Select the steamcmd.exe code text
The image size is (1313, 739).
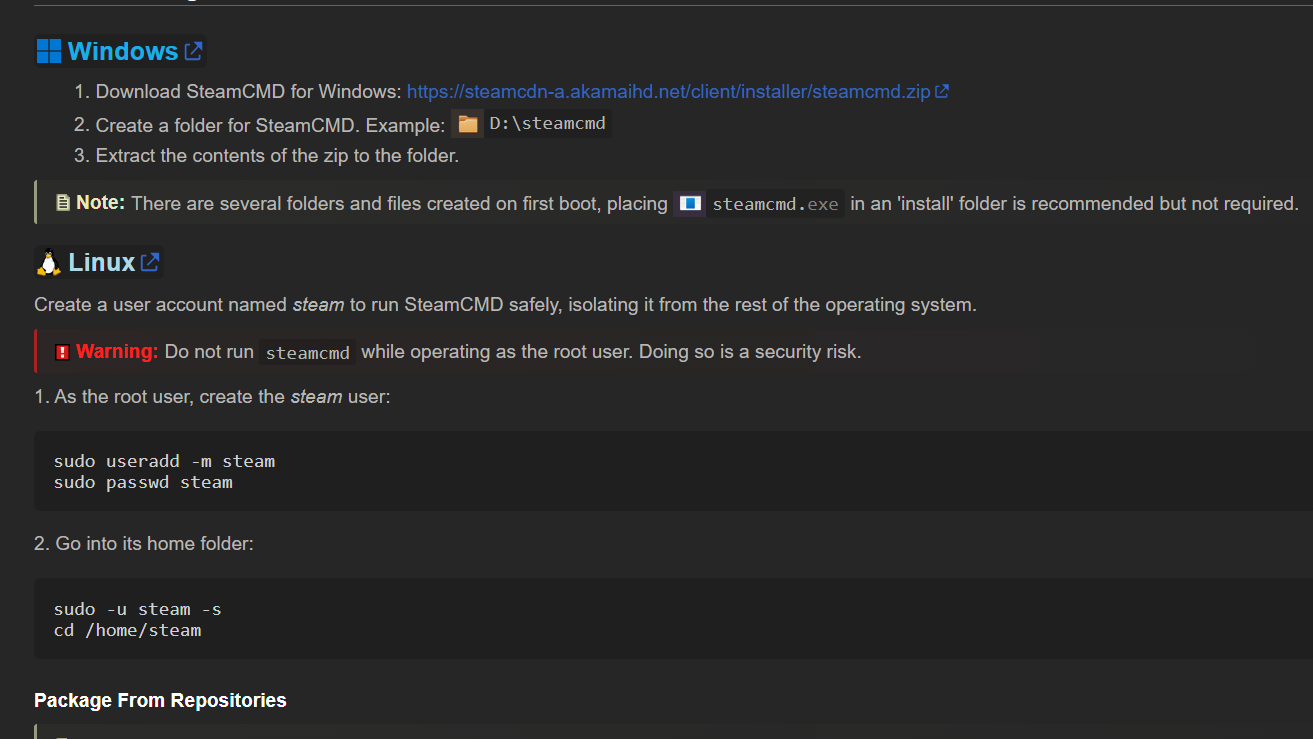coord(775,204)
